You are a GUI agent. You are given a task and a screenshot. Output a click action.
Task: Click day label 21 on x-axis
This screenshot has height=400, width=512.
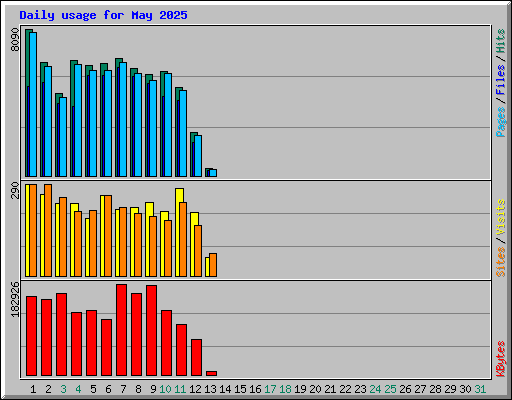point(330,389)
